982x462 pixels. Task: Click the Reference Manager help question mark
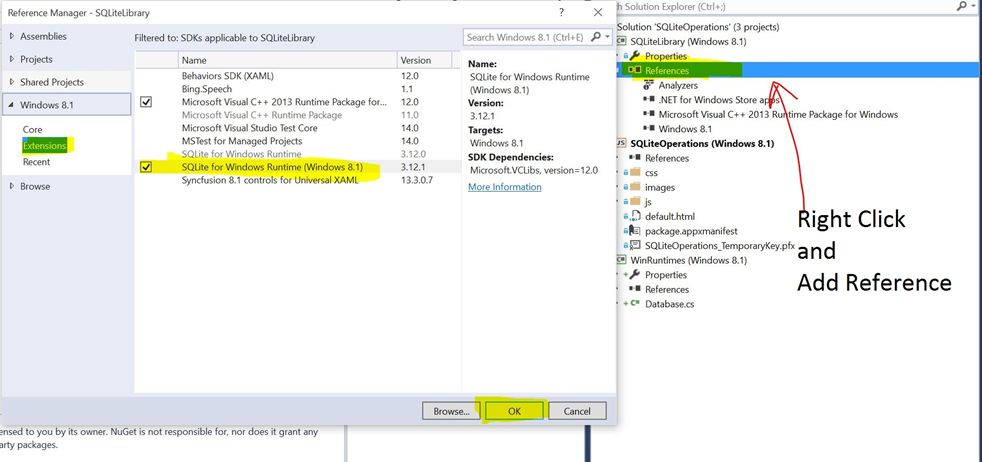[x=562, y=12]
